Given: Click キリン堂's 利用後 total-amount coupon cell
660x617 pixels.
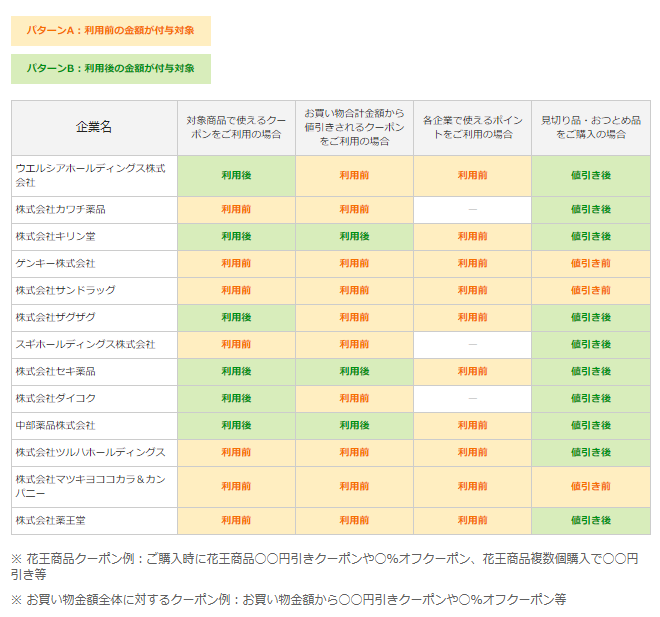Looking at the screenshot, I should pyautogui.click(x=354, y=237).
